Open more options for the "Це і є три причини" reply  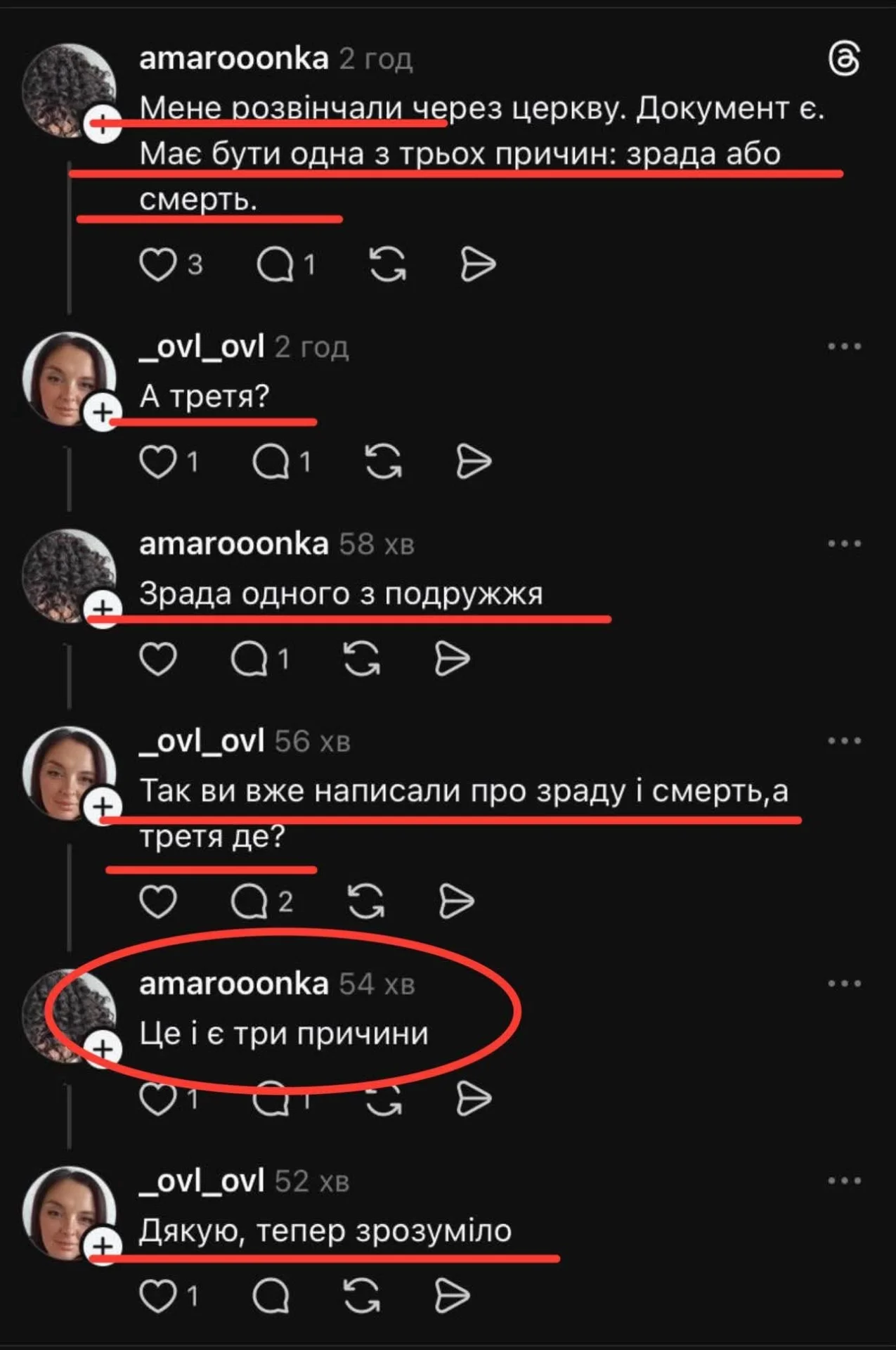pos(844,984)
